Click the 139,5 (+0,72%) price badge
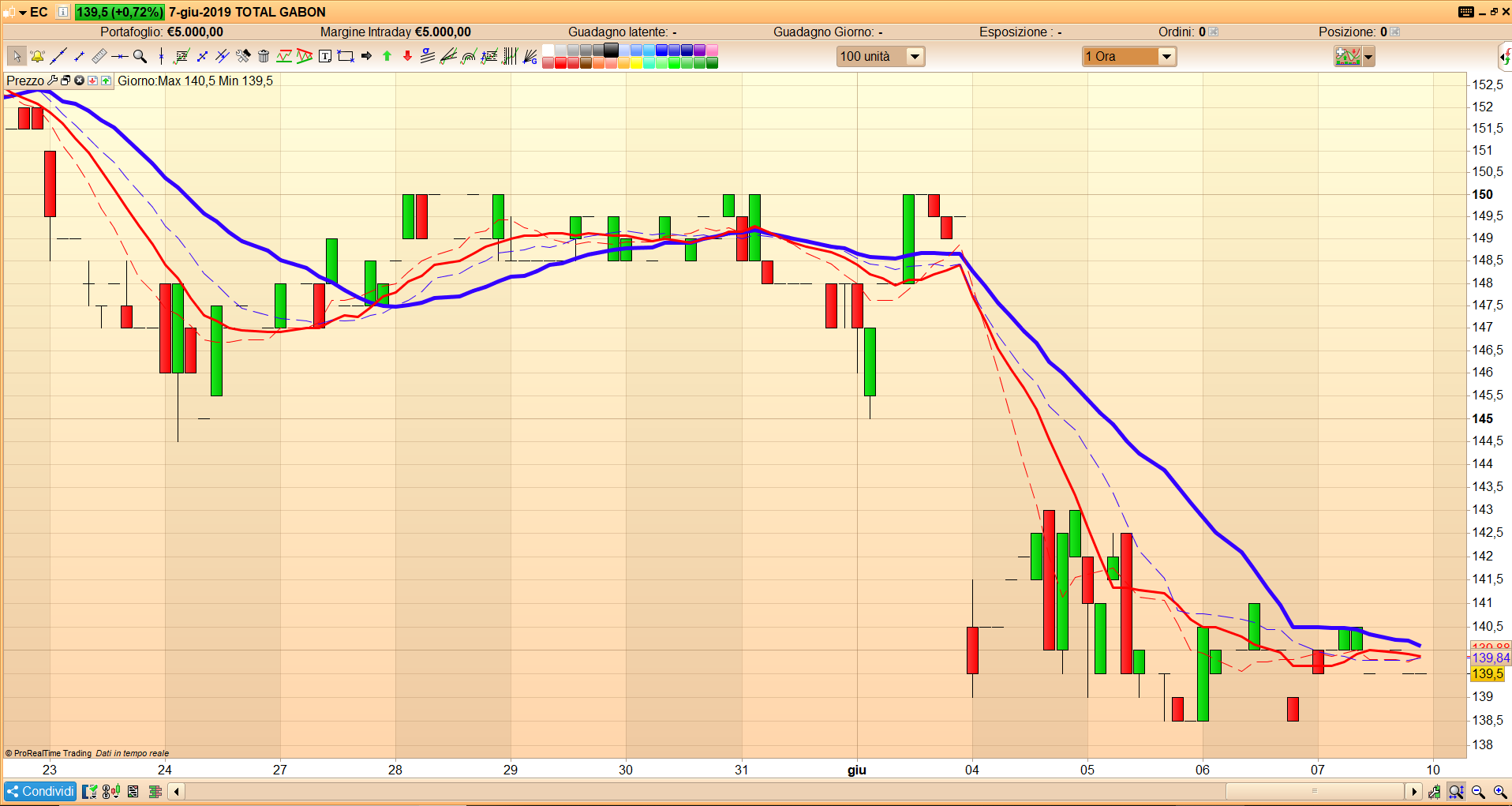1512x806 pixels. [x=120, y=12]
